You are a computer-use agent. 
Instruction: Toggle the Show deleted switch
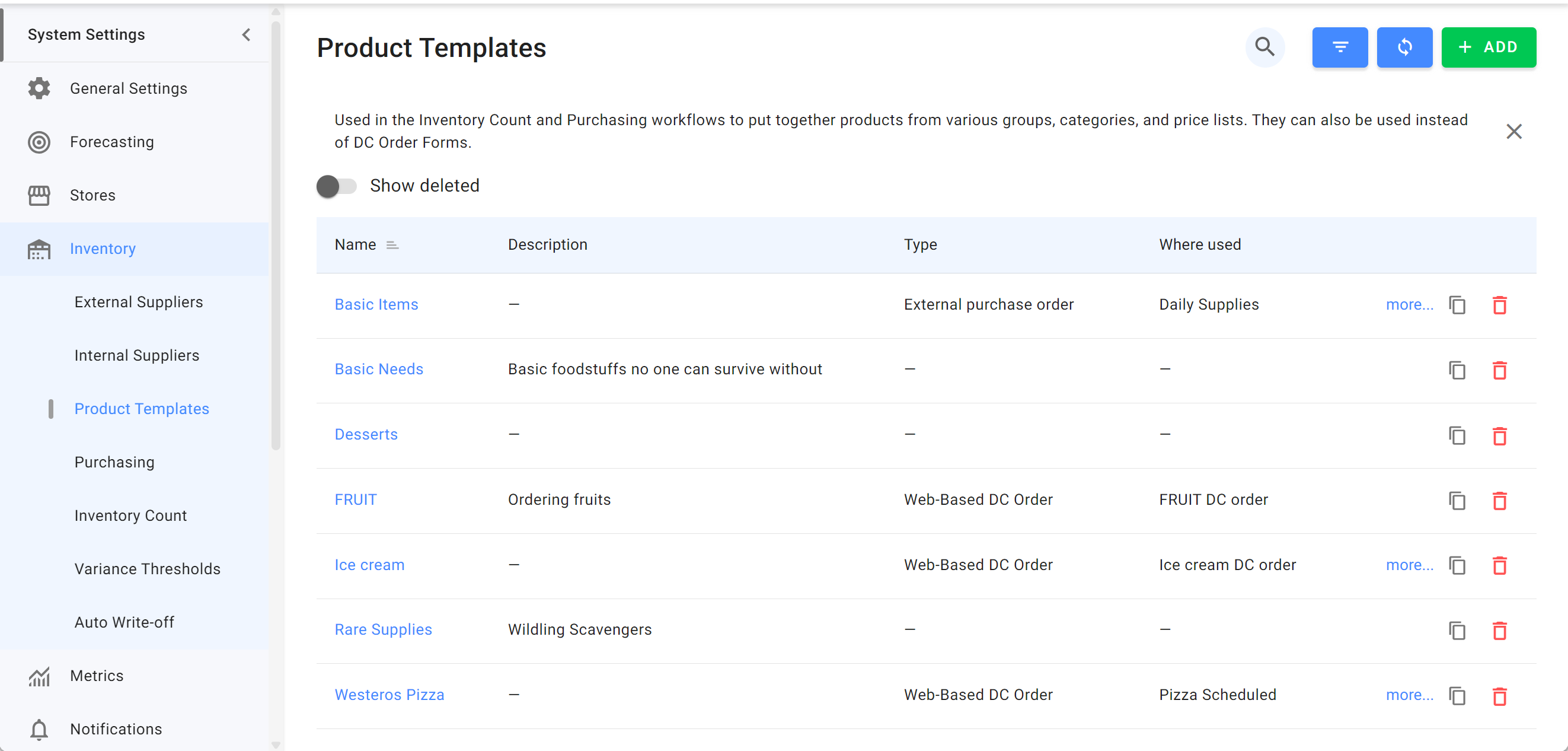[x=336, y=186]
